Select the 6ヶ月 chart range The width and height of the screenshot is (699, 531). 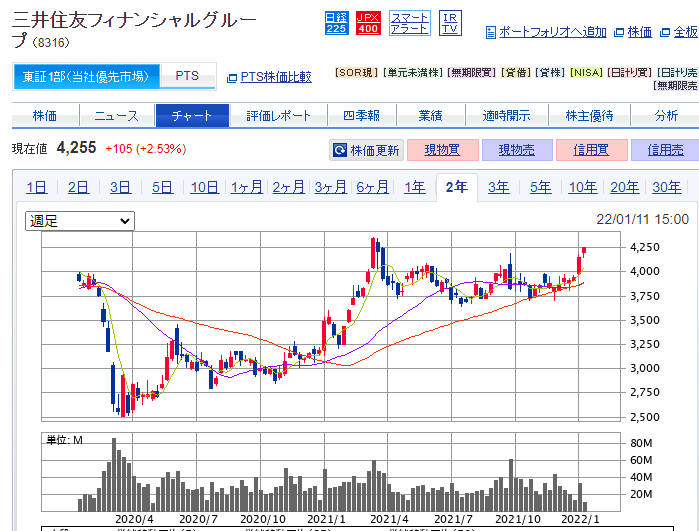pos(372,187)
